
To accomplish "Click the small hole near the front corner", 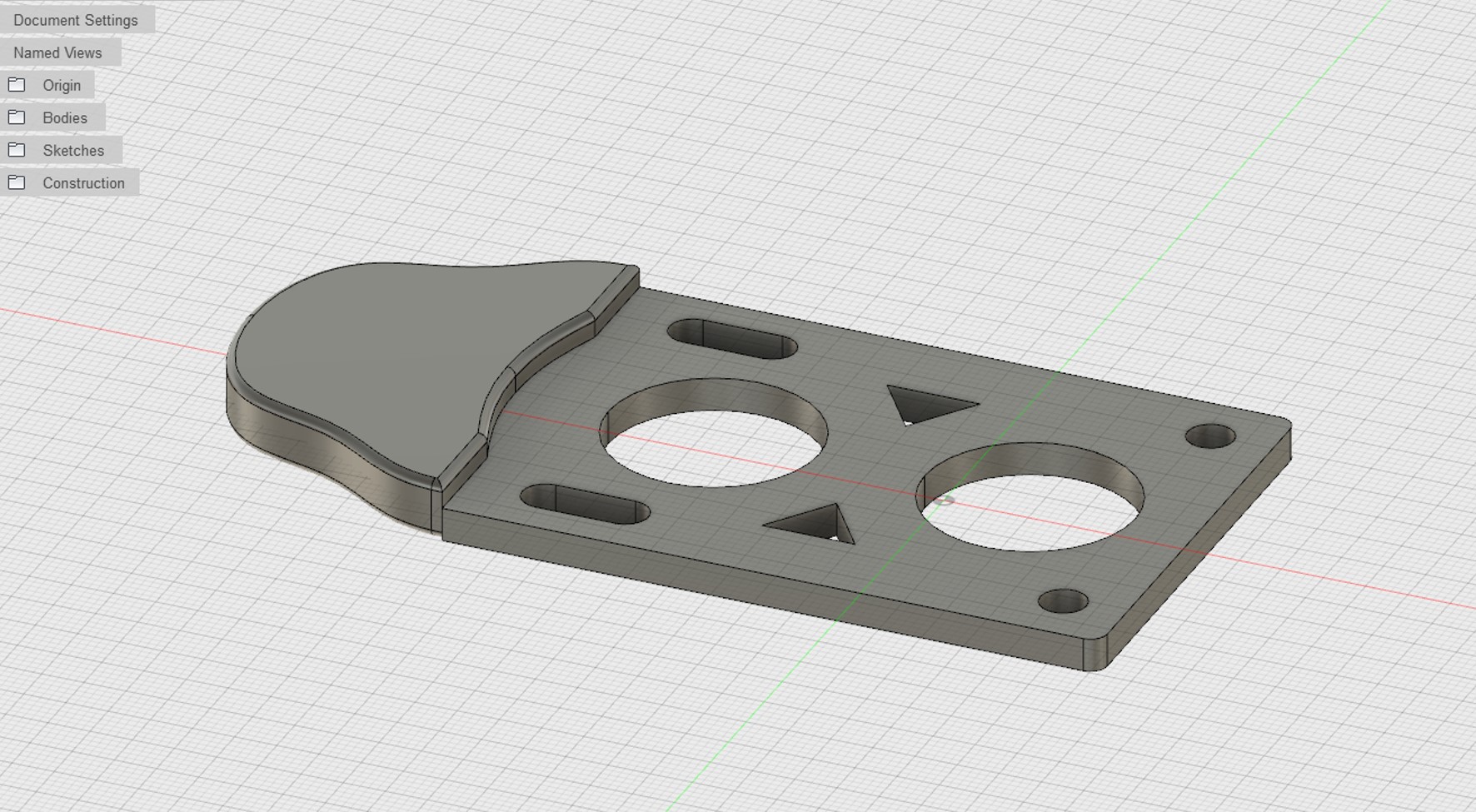I will coord(1064,600).
